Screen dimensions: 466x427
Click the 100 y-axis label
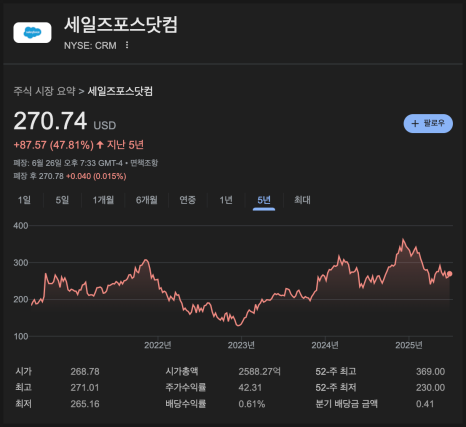(x=21, y=336)
